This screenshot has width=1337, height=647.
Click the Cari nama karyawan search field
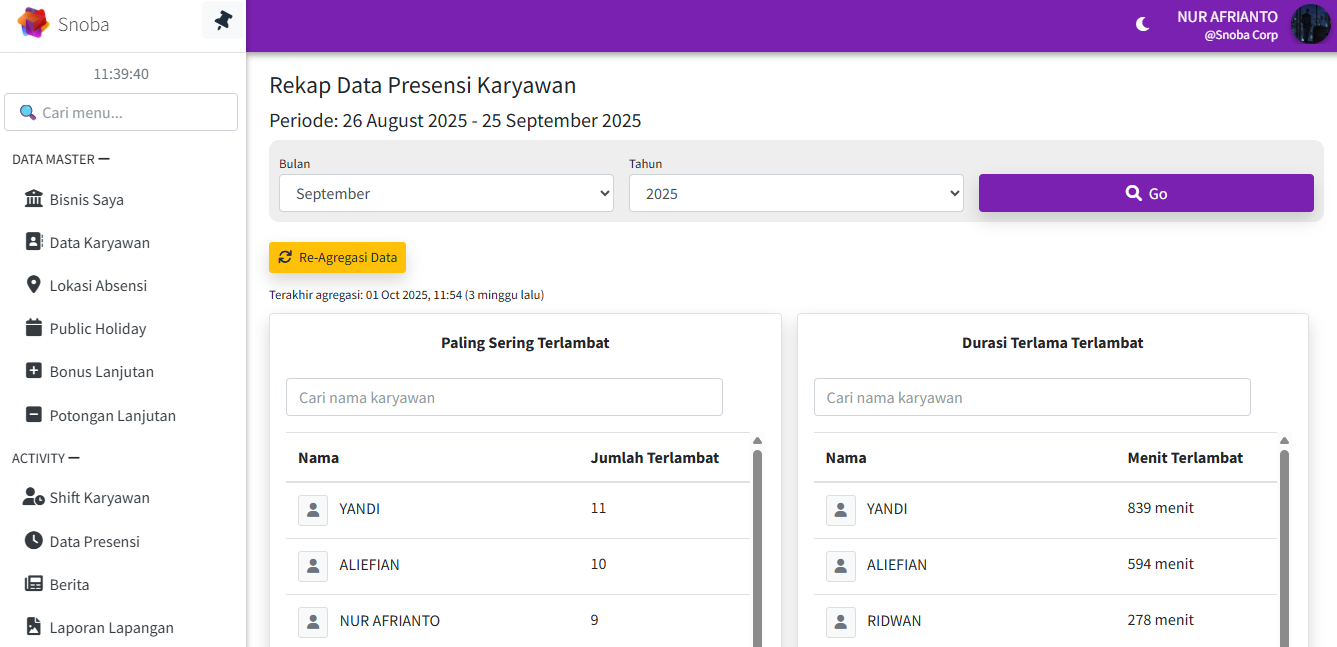pyautogui.click(x=504, y=397)
